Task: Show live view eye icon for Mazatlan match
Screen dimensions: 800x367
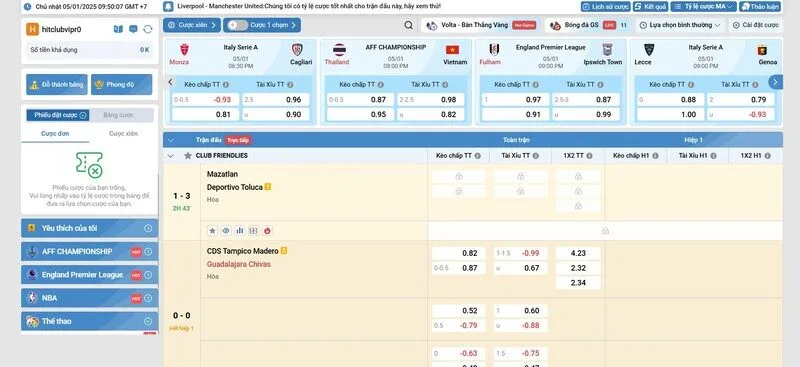Action: coord(226,231)
